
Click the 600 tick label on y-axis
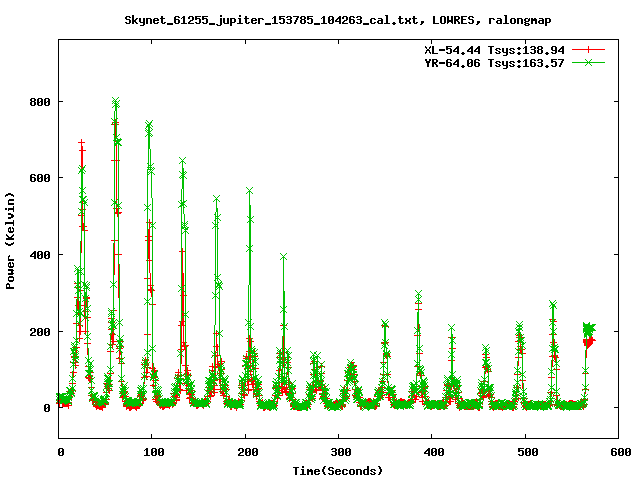(x=40, y=178)
